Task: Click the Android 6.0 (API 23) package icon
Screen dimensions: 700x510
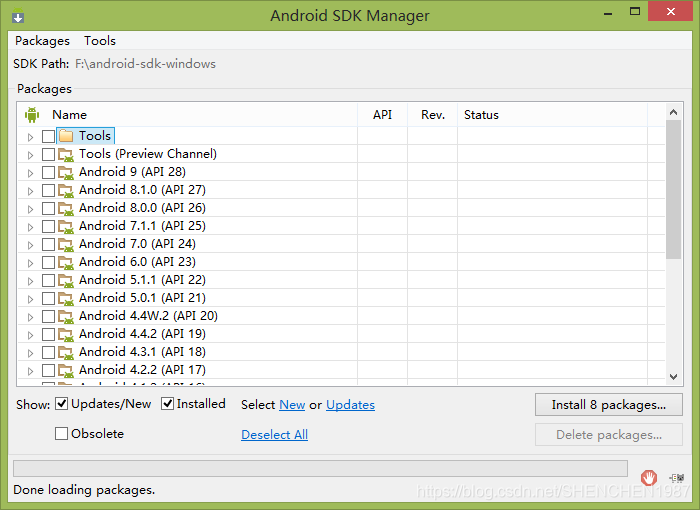Action: [x=66, y=263]
